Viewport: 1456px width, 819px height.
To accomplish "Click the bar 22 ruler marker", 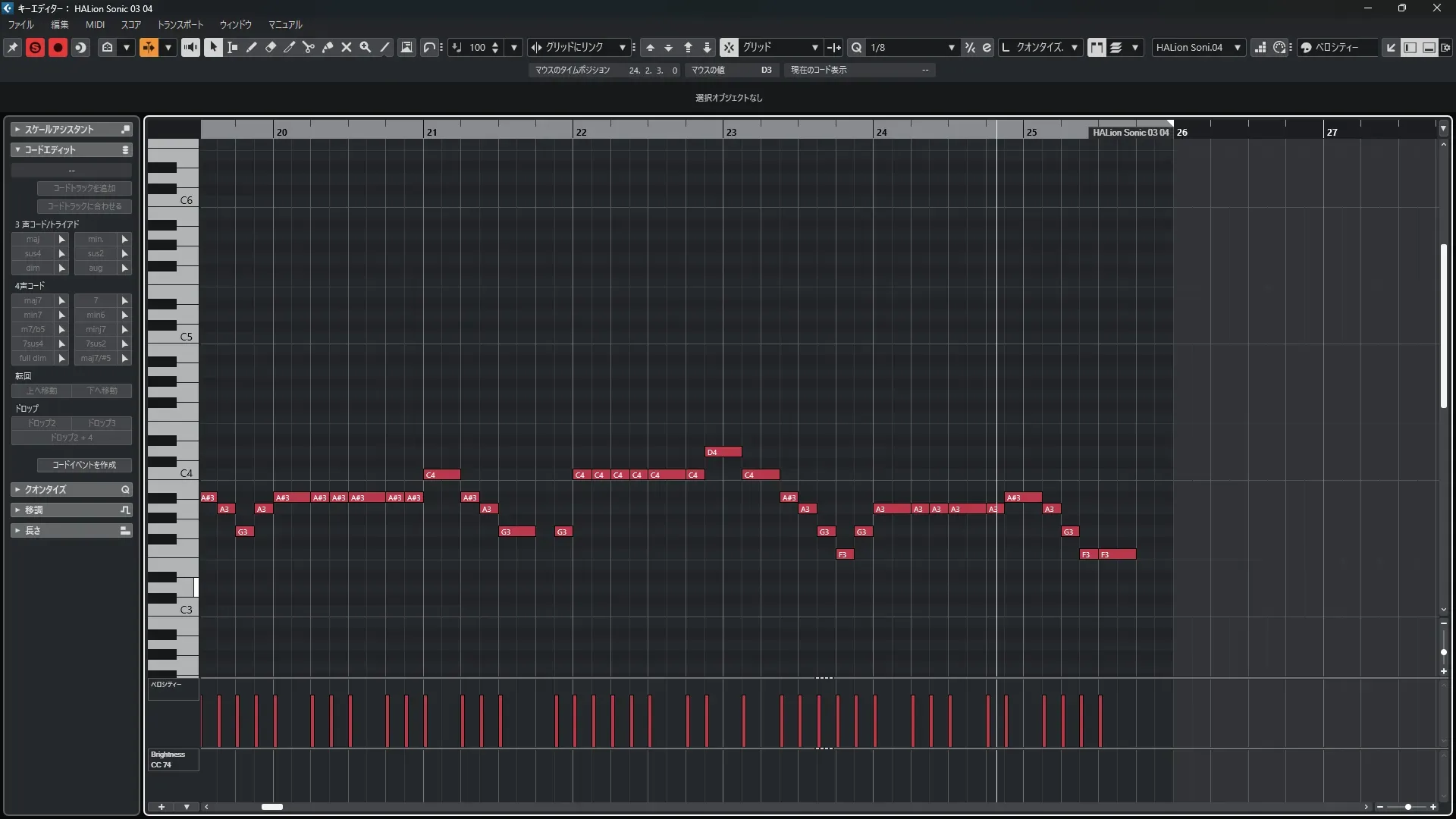I will pyautogui.click(x=580, y=132).
